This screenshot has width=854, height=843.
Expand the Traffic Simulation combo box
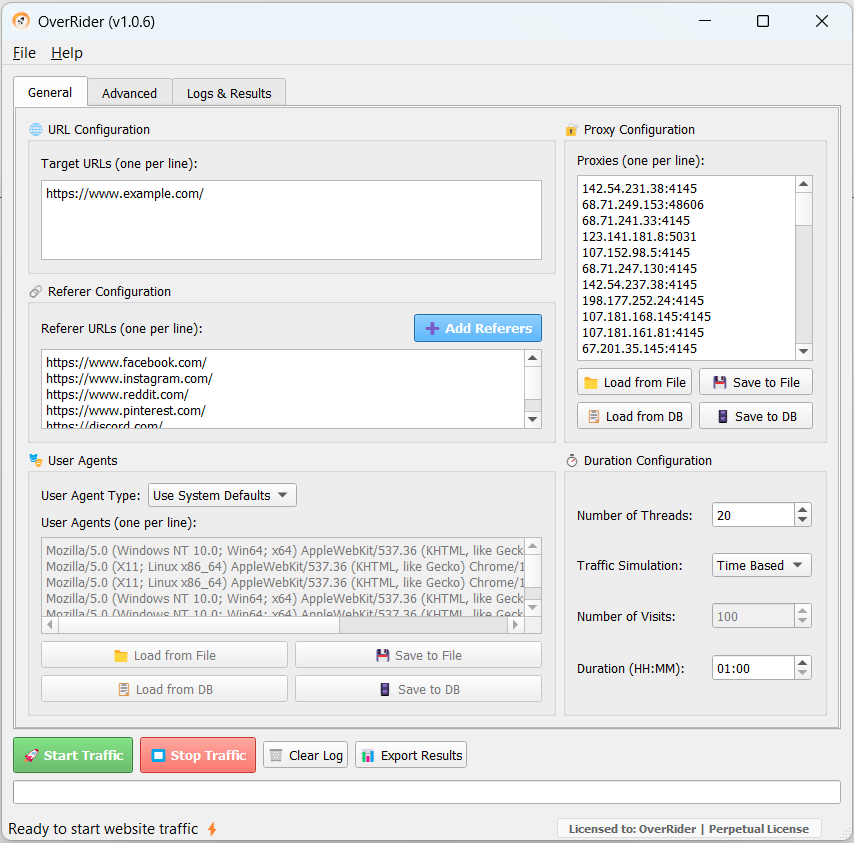(x=761, y=565)
